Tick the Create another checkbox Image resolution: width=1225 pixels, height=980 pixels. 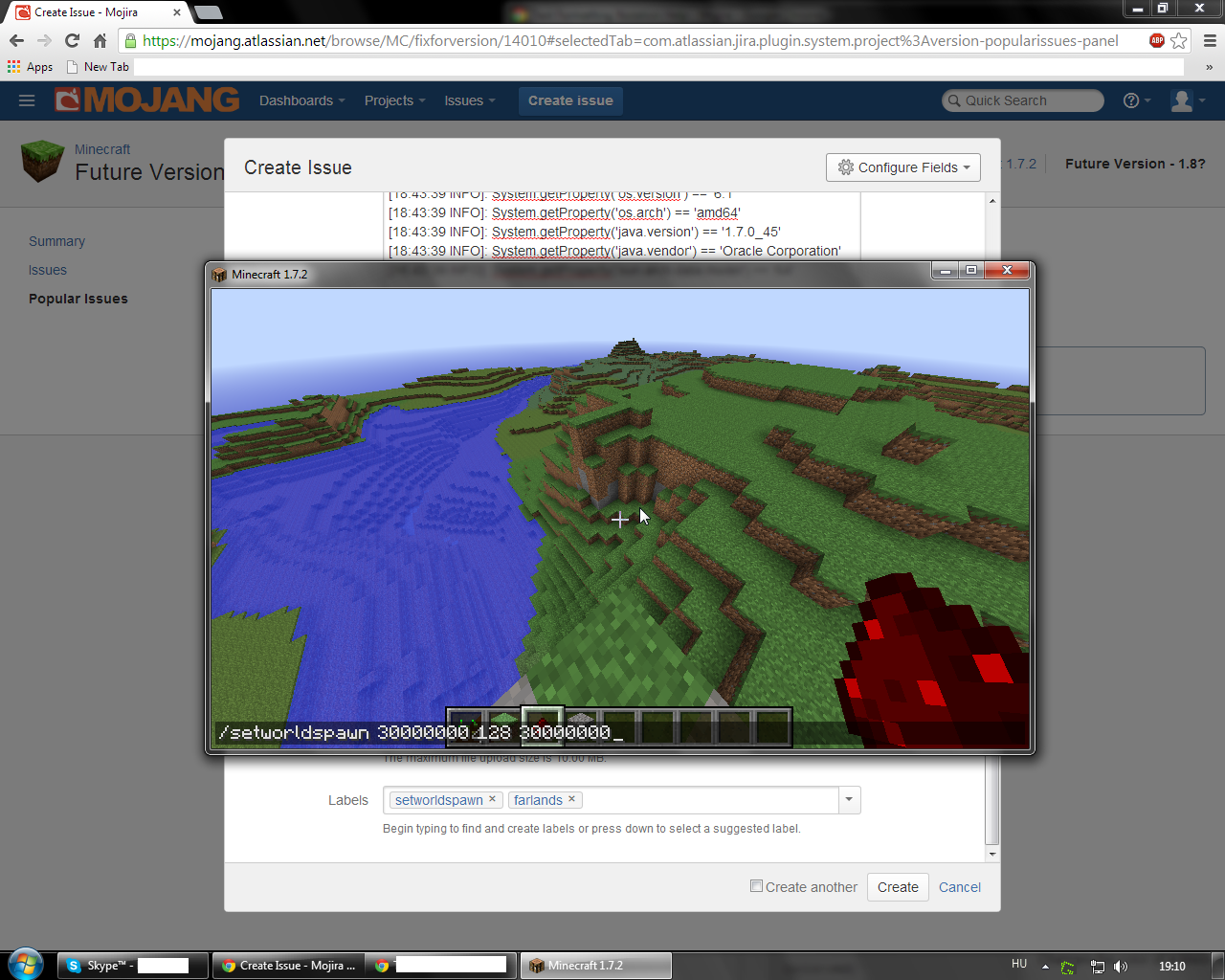click(756, 886)
